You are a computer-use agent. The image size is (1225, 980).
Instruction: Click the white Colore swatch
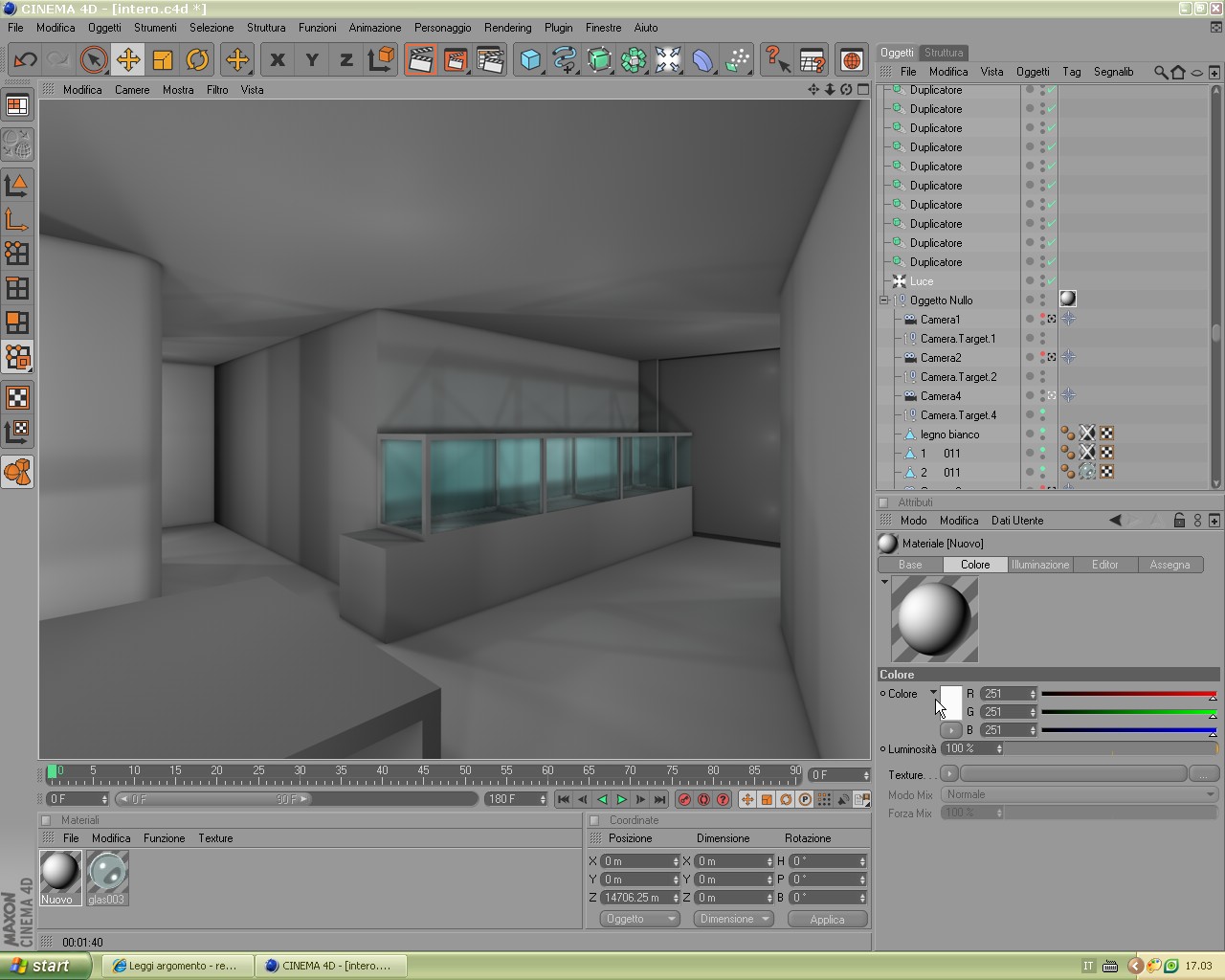(x=951, y=702)
